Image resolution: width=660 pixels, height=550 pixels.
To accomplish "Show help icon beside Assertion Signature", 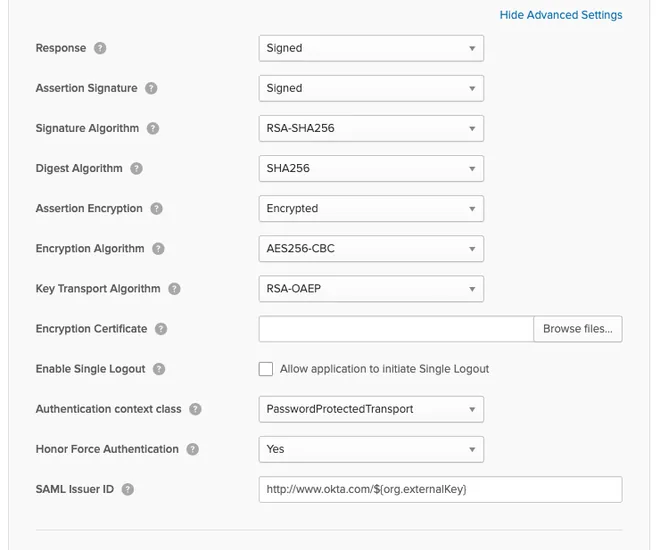I will (151, 88).
